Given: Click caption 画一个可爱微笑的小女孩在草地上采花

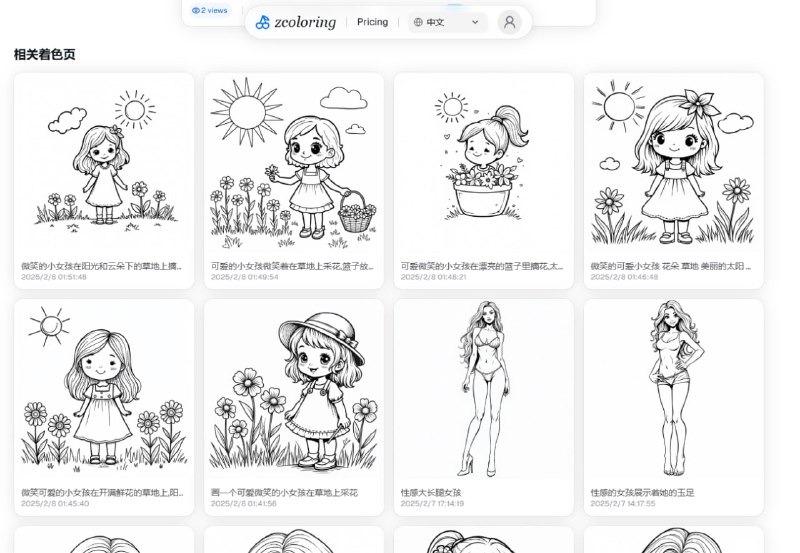Looking at the screenshot, I should tap(284, 493).
